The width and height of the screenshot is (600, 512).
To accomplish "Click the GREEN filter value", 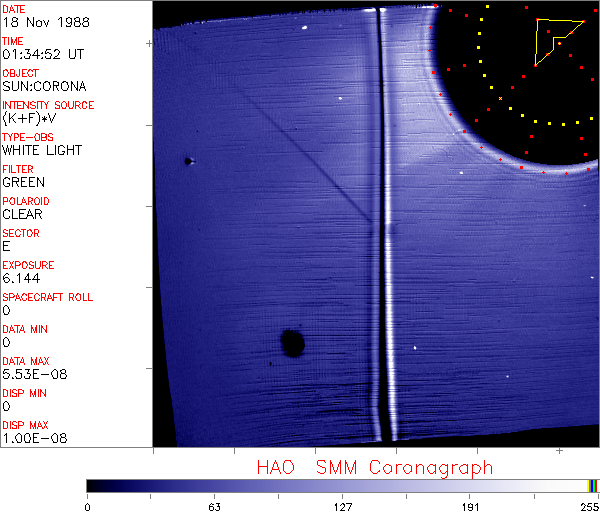I will [23, 182].
